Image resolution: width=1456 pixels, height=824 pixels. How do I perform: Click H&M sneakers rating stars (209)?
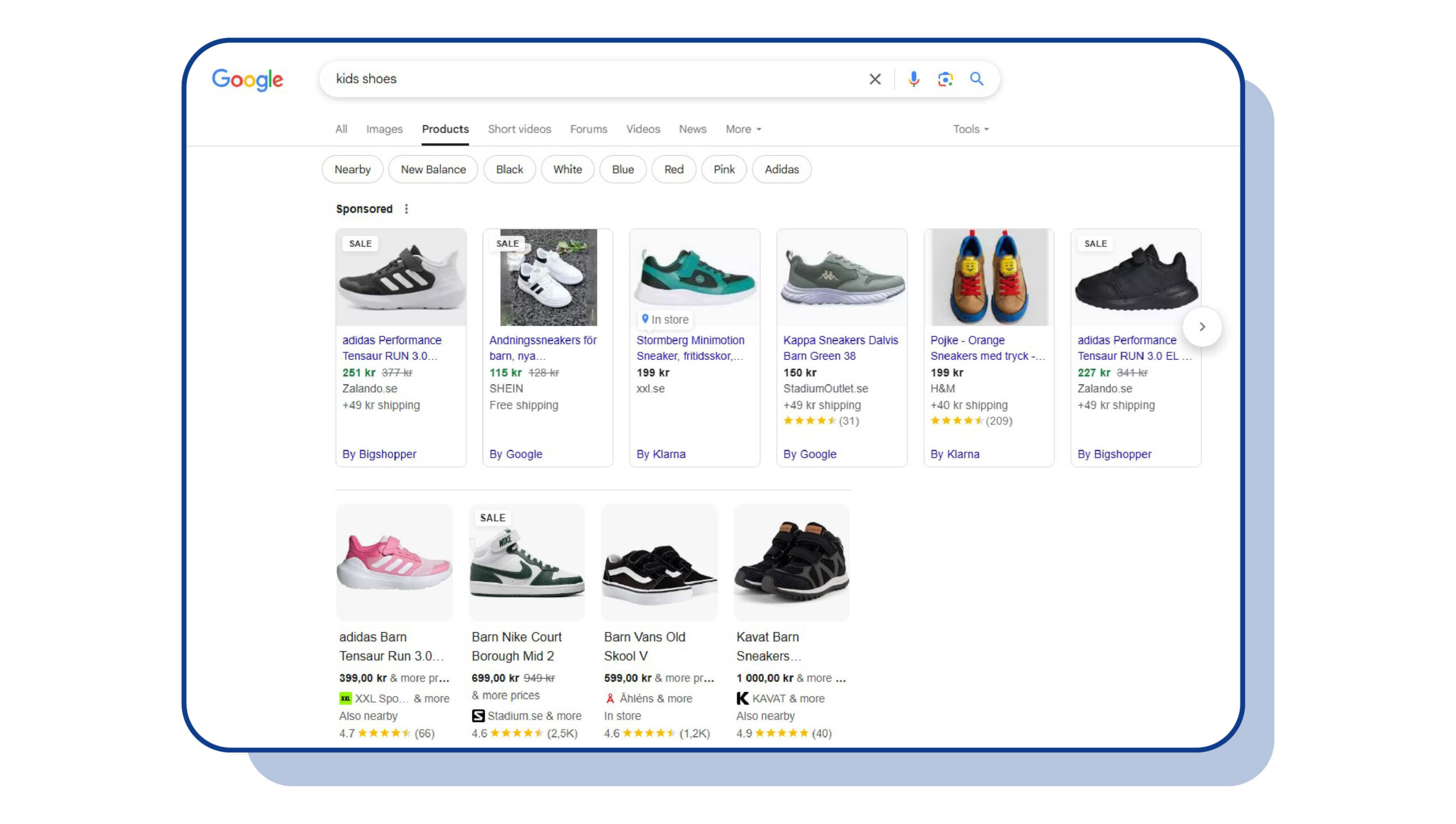(x=957, y=421)
